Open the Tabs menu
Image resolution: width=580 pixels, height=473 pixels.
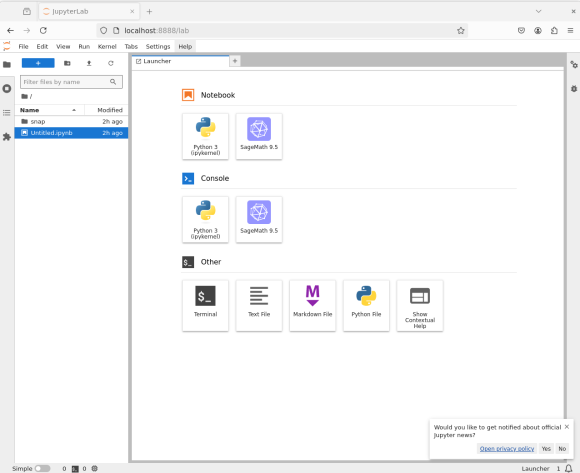131,46
